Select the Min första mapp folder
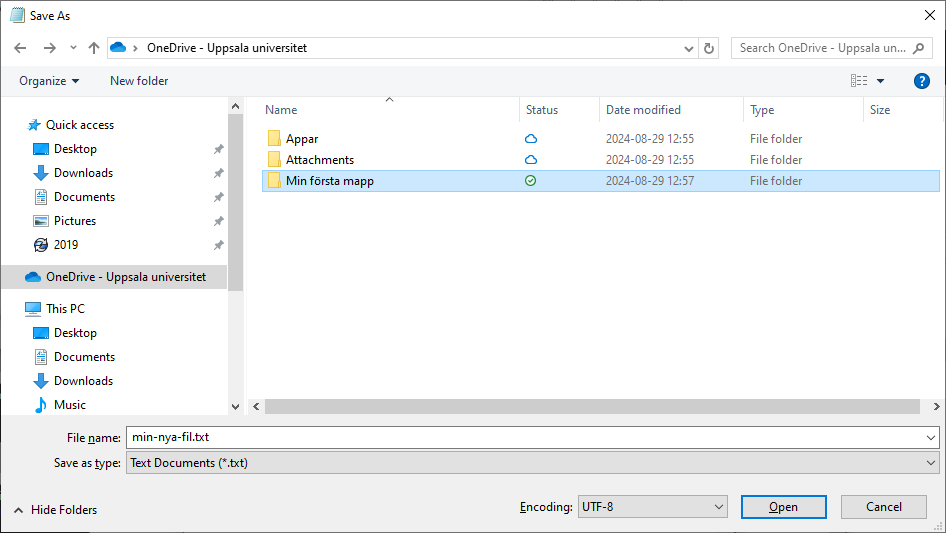 point(600,181)
